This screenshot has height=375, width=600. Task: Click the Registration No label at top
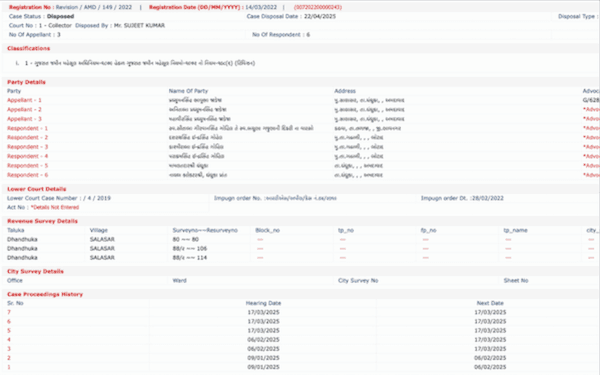pyautogui.click(x=31, y=7)
